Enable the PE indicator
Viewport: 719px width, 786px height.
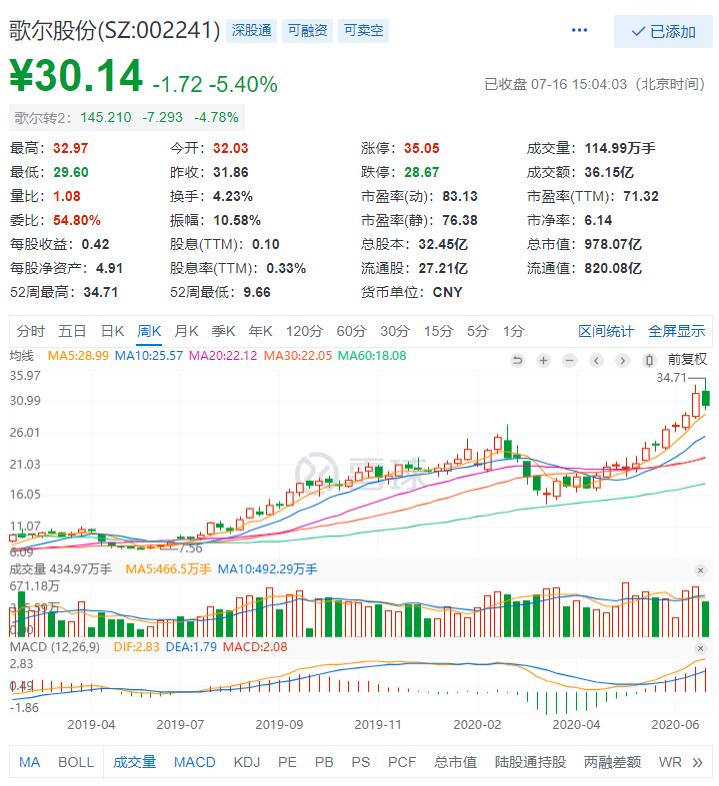coord(287,762)
